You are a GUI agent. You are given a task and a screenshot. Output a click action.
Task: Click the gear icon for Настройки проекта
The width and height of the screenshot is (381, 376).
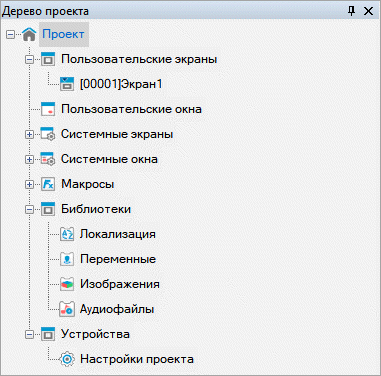(x=67, y=359)
